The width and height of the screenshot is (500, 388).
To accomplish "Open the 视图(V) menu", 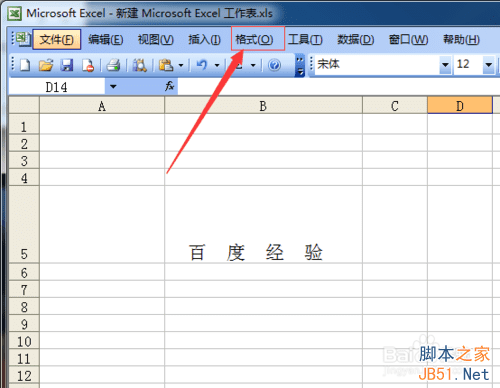I will coord(156,39).
